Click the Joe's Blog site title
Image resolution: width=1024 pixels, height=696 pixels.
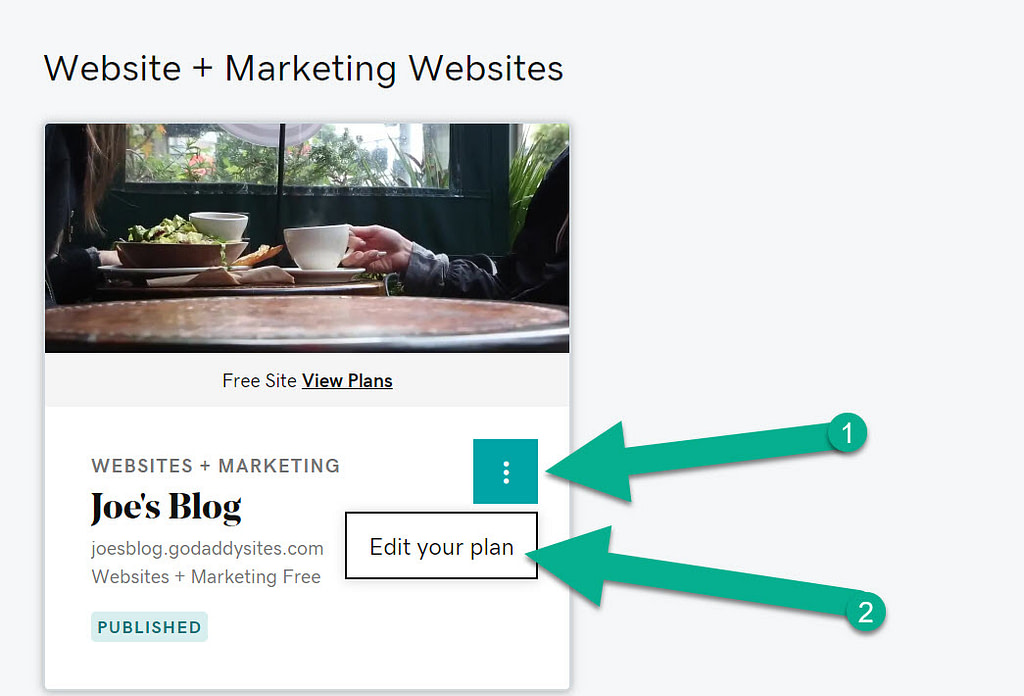(x=166, y=508)
